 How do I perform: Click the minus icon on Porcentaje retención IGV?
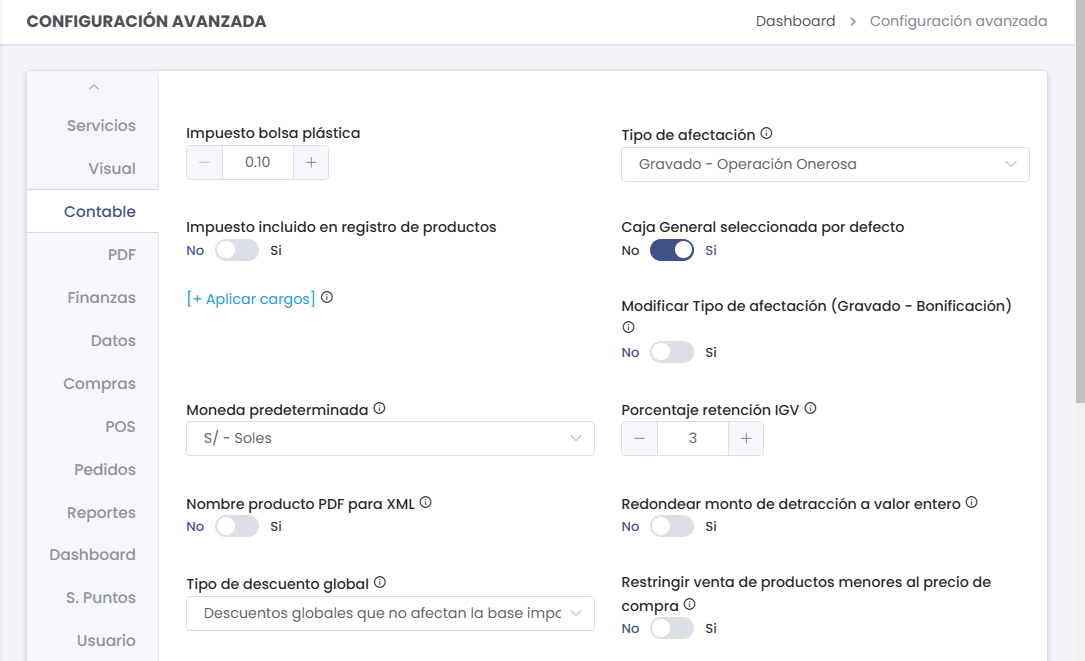point(639,438)
